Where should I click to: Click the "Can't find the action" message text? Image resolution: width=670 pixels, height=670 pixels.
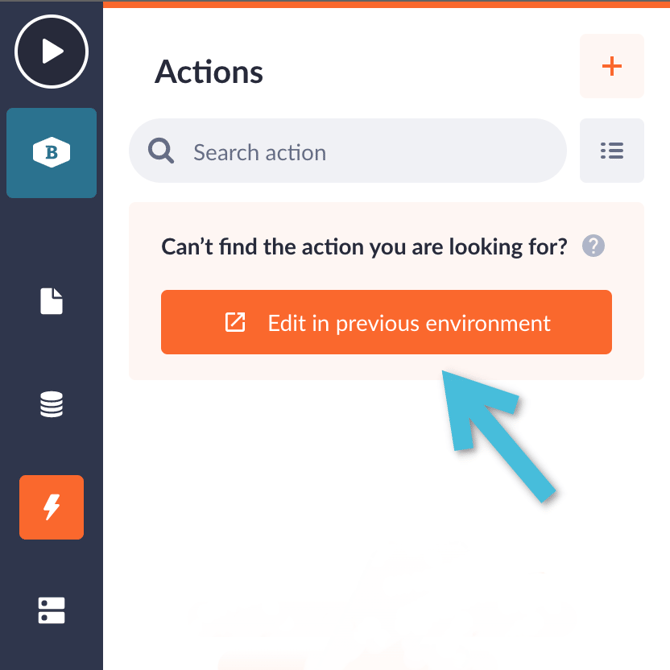click(x=364, y=246)
